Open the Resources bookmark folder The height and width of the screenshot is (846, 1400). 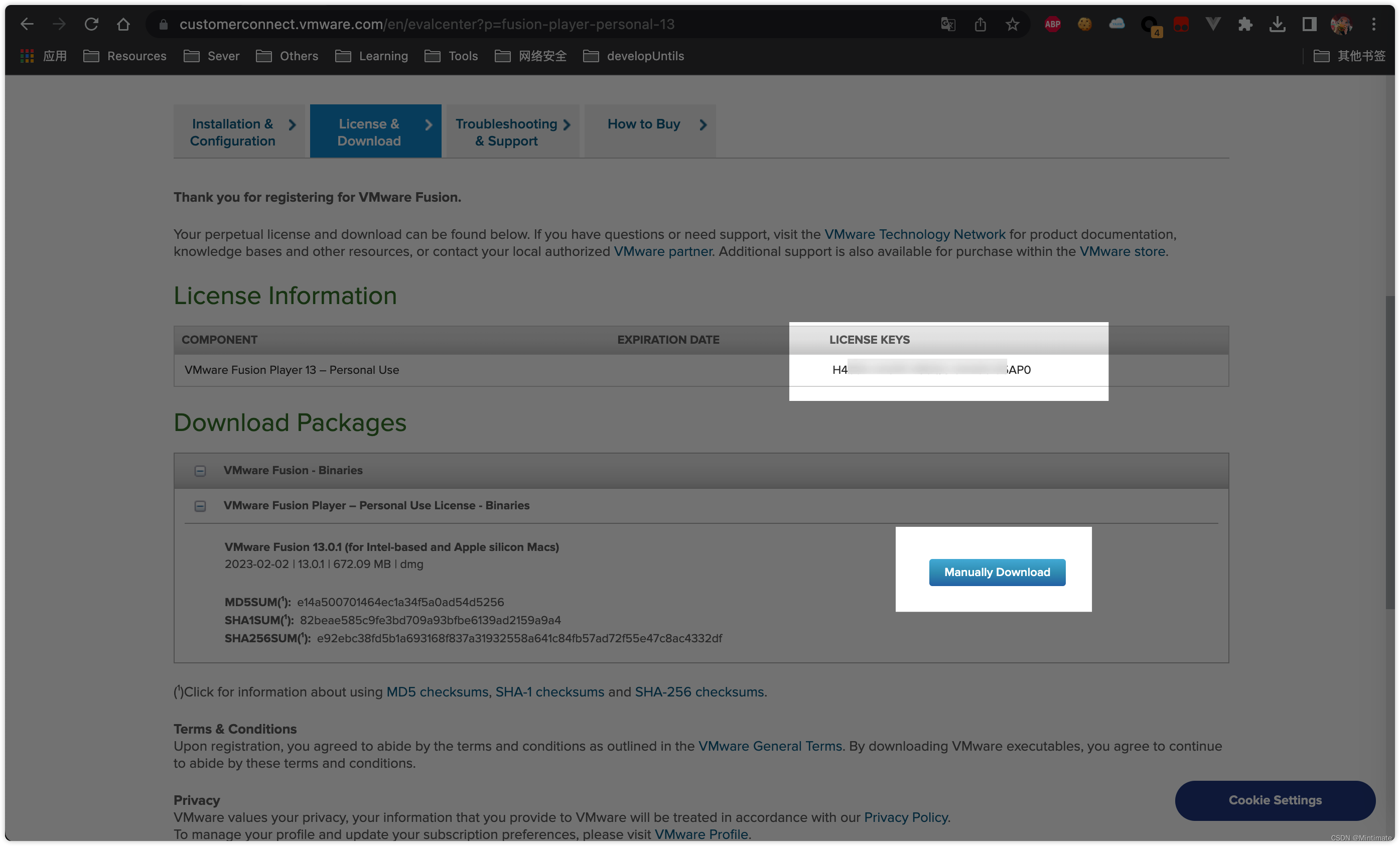125,56
